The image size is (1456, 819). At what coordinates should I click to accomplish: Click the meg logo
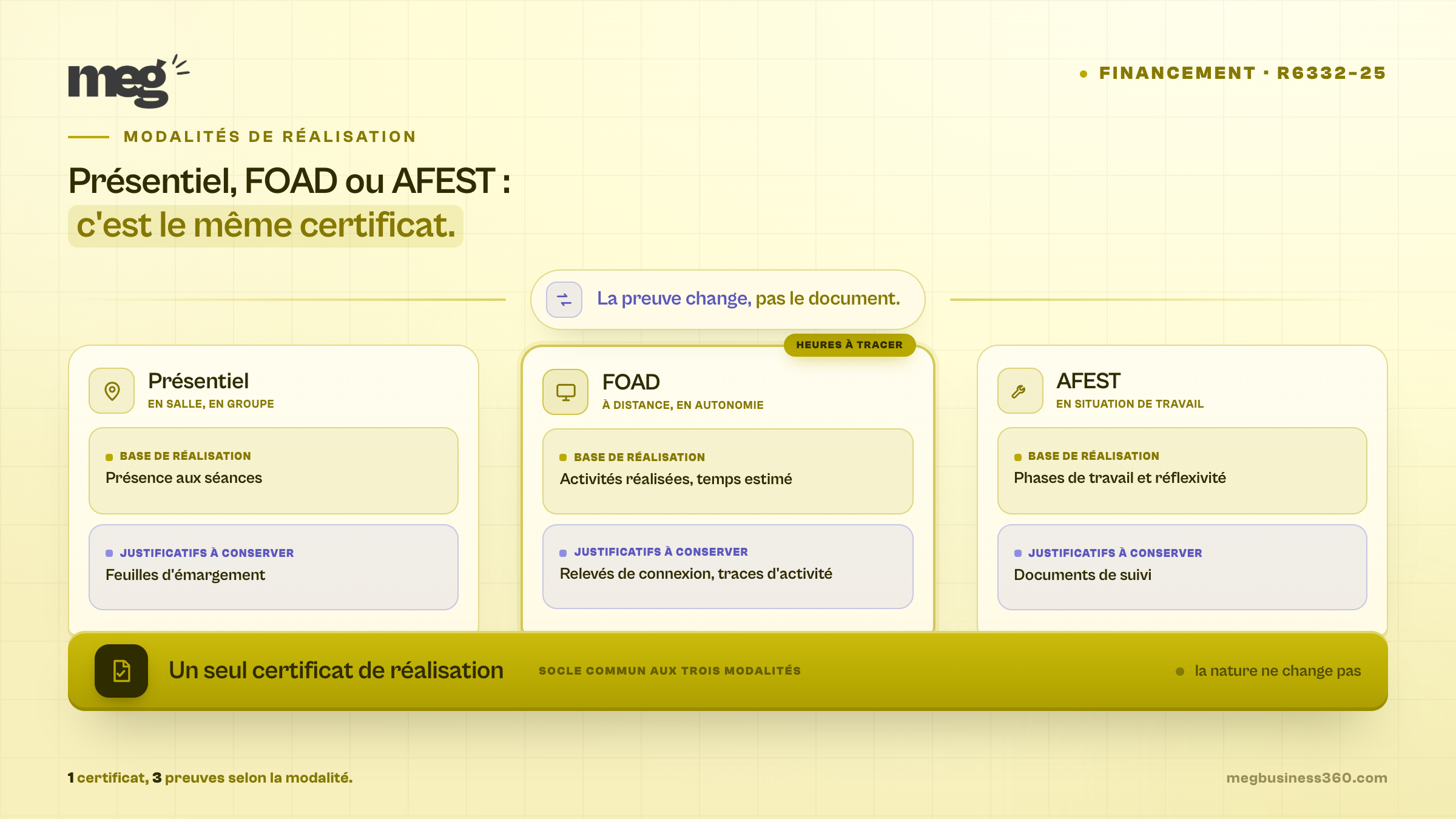129,82
